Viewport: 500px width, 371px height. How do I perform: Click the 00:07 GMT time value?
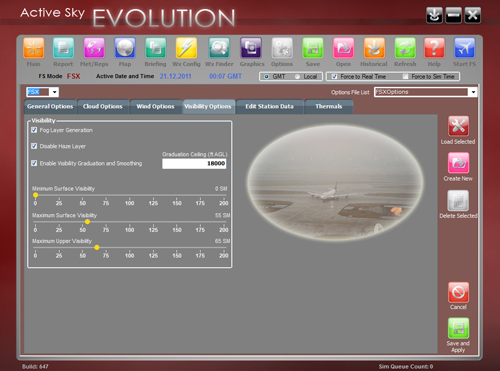click(225, 76)
